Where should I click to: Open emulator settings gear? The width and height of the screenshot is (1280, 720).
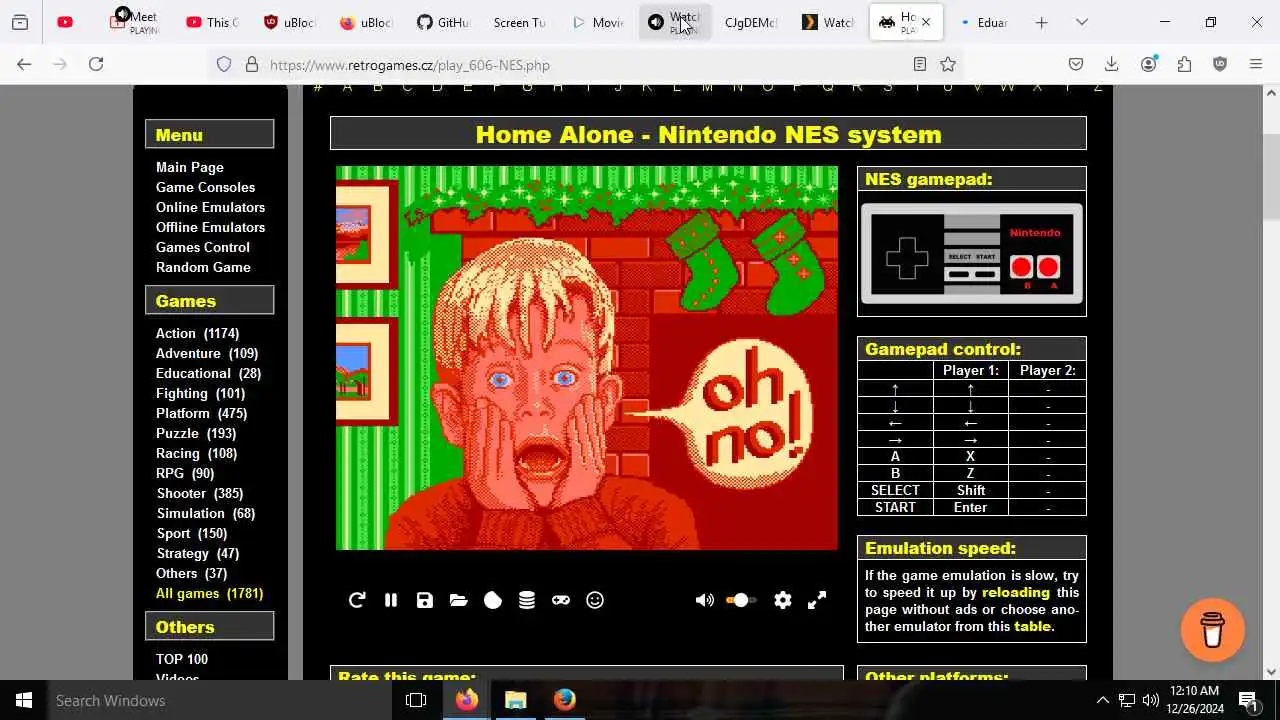pyautogui.click(x=783, y=600)
